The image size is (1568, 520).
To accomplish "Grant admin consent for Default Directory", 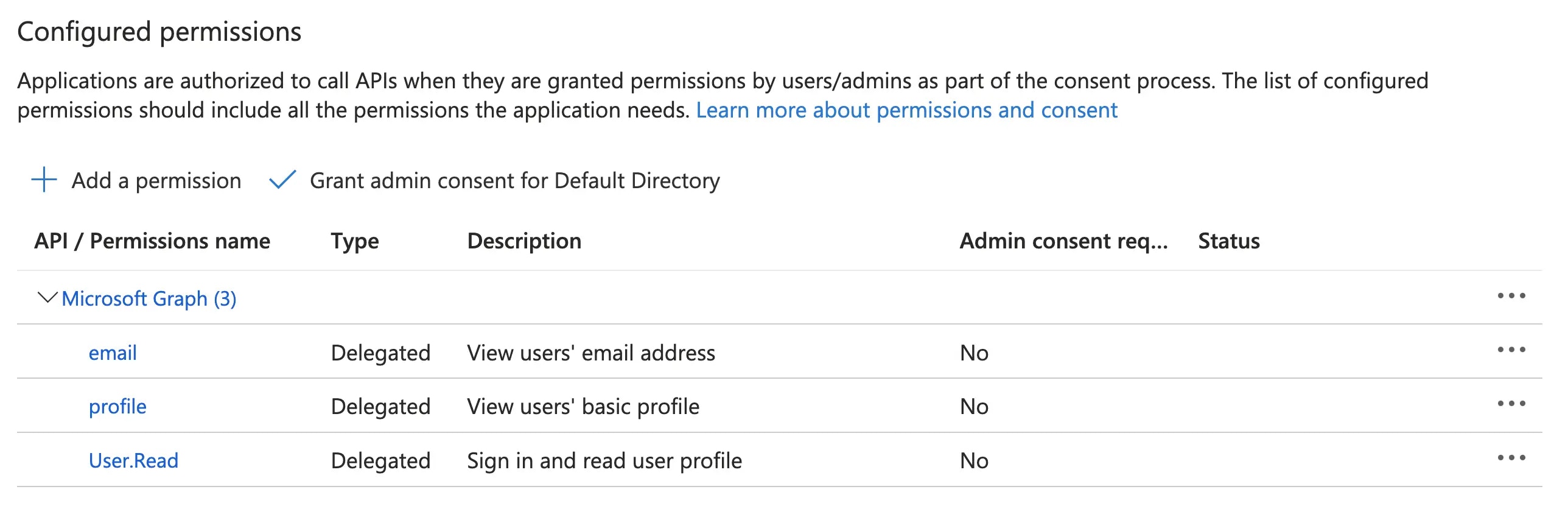I will pyautogui.click(x=514, y=181).
